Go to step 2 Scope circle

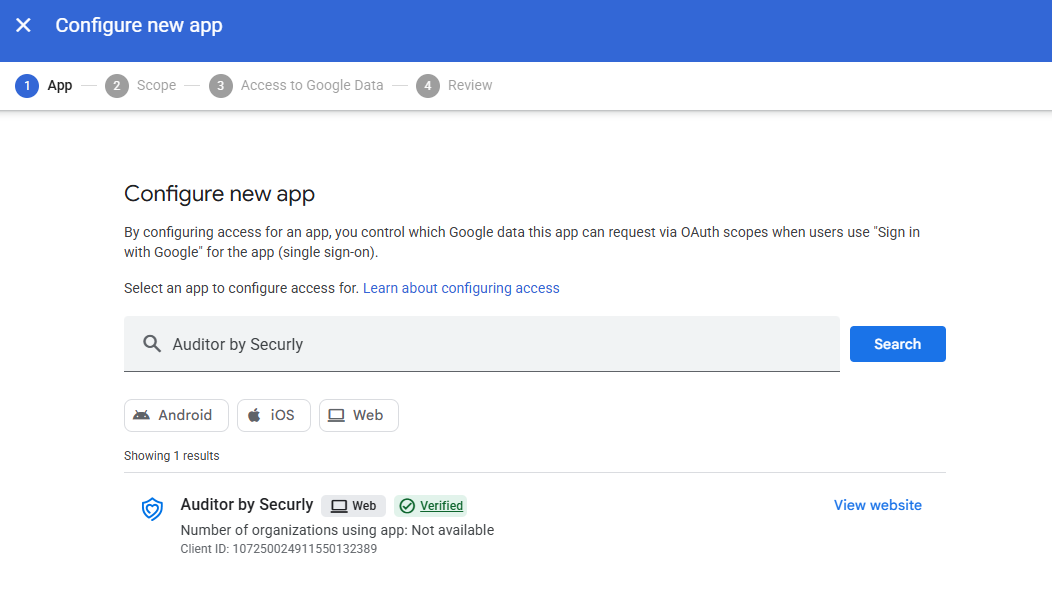117,86
